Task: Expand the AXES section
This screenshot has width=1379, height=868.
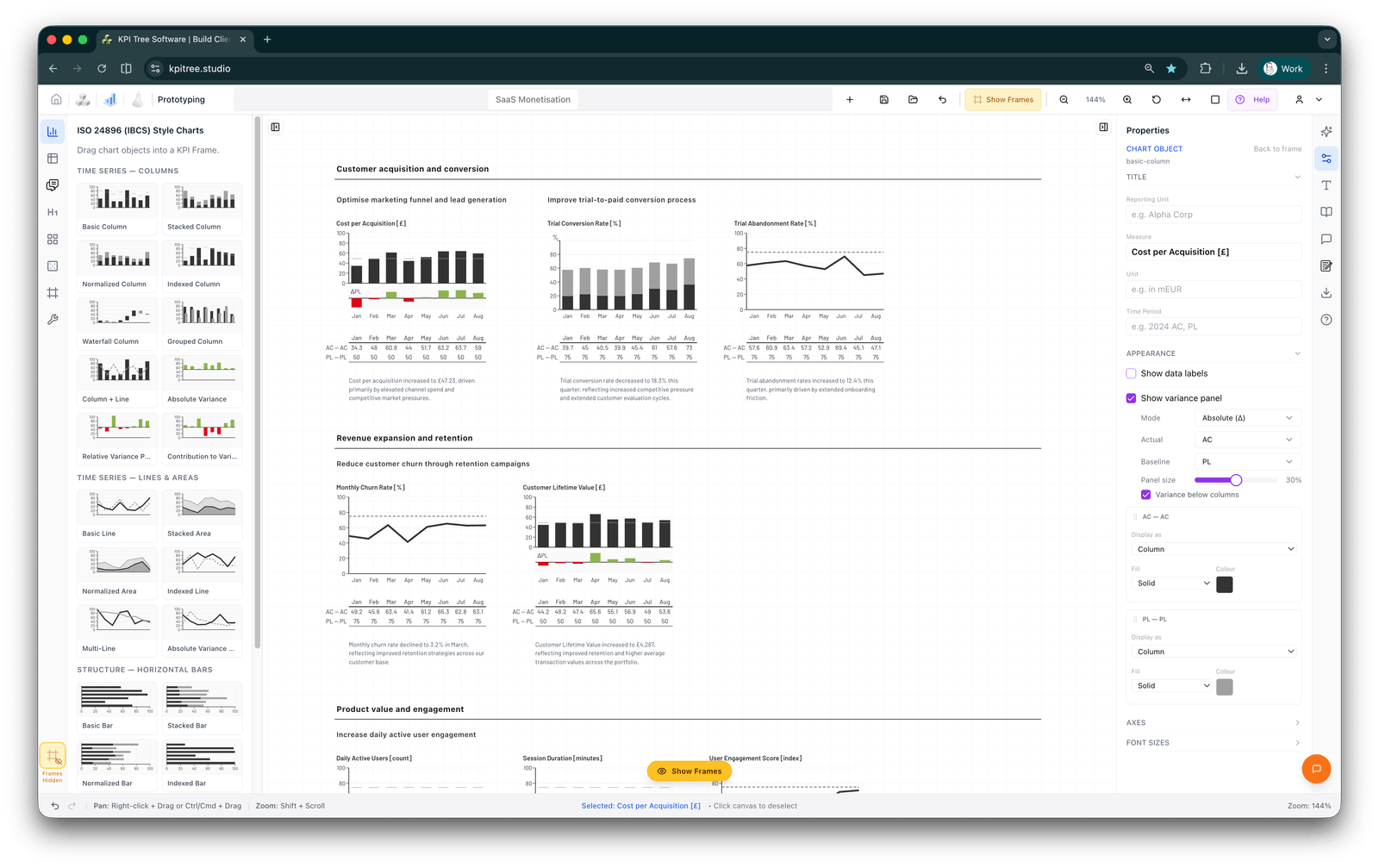Action: [x=1214, y=722]
